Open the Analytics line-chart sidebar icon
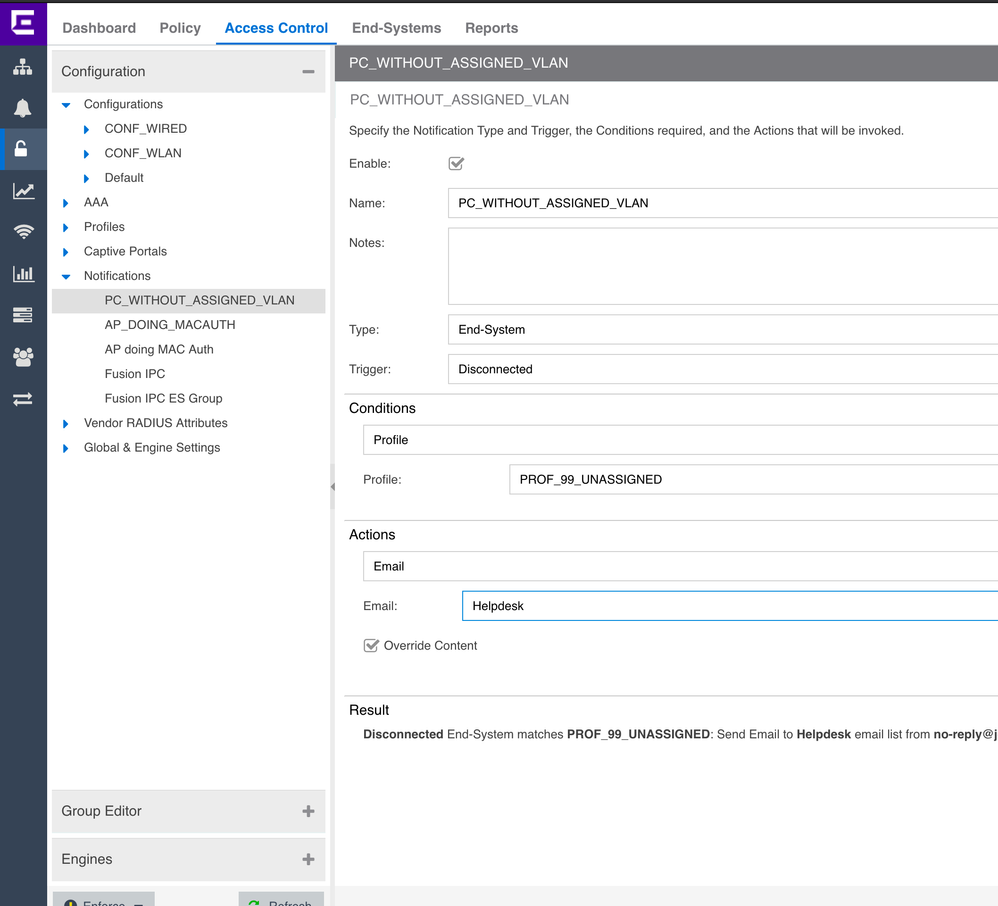The width and height of the screenshot is (998, 906). point(22,191)
